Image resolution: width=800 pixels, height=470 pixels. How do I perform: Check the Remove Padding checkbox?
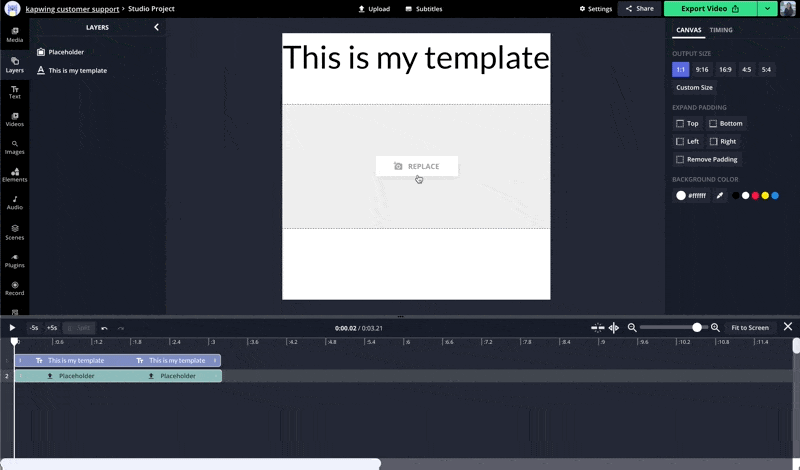(x=680, y=159)
